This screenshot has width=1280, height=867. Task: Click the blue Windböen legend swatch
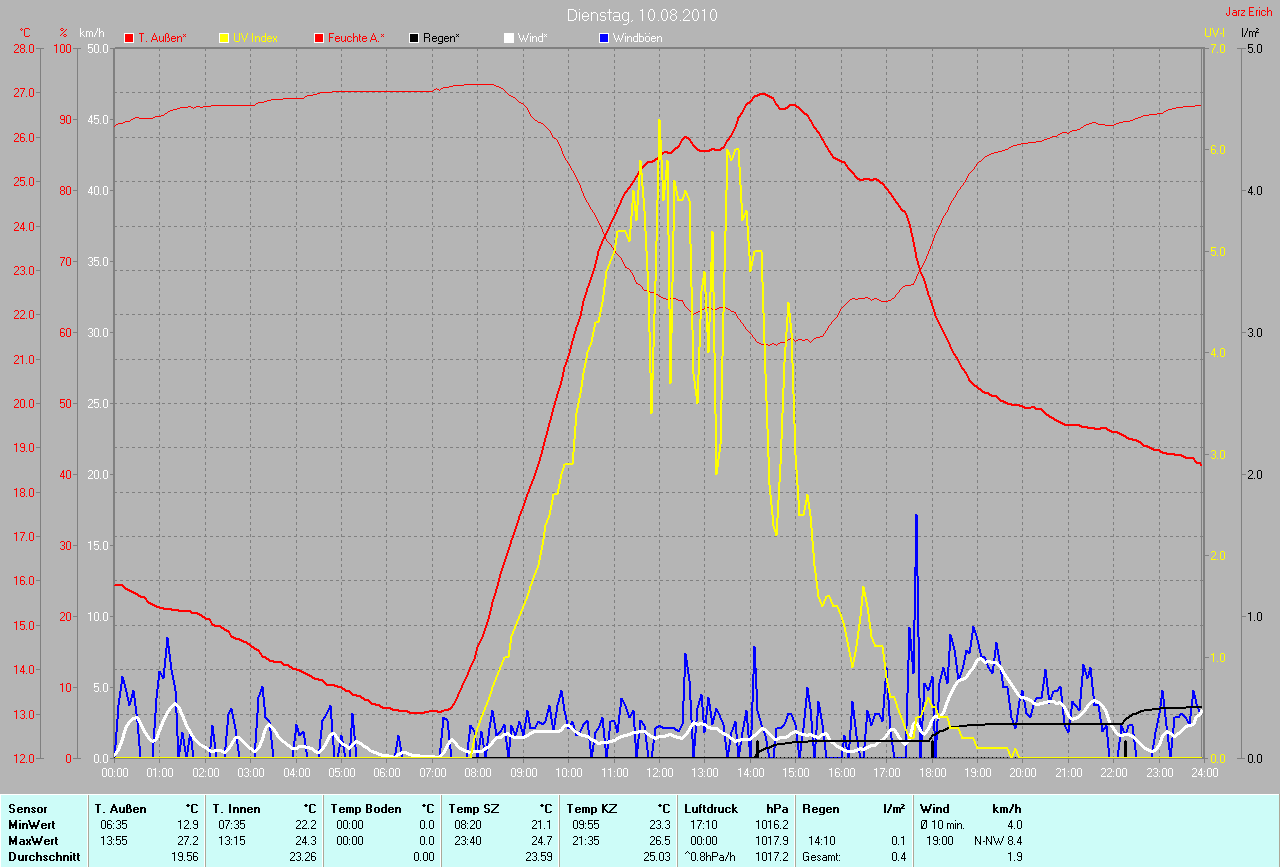[603, 38]
